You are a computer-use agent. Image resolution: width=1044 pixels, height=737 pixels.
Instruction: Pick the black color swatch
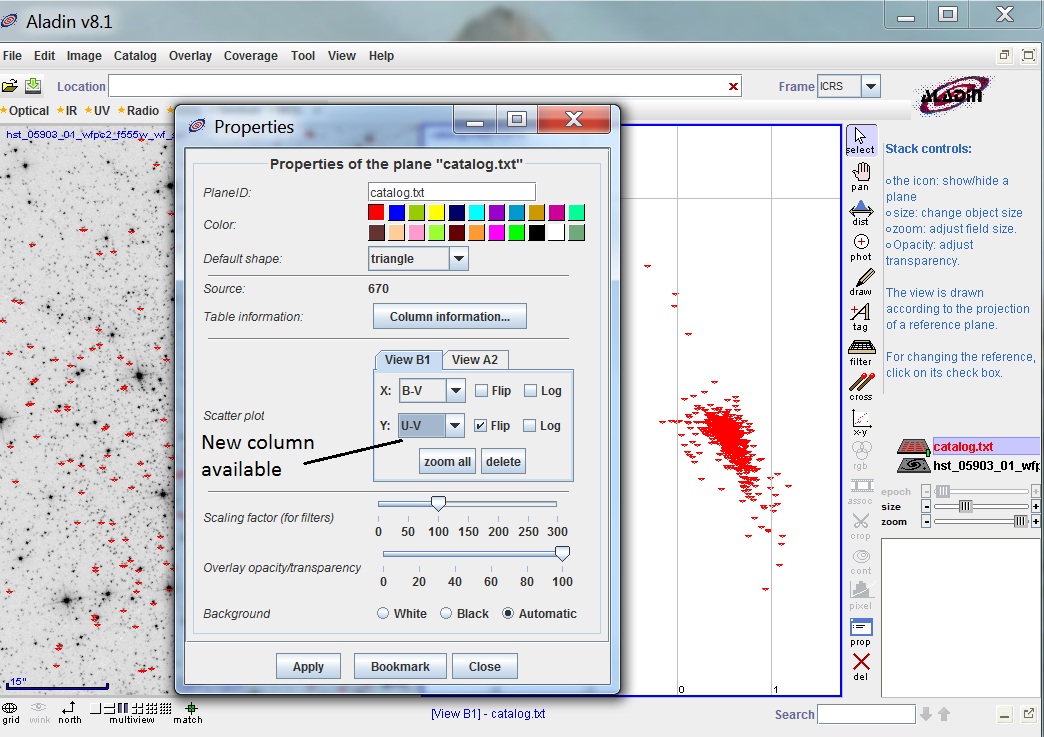point(536,232)
